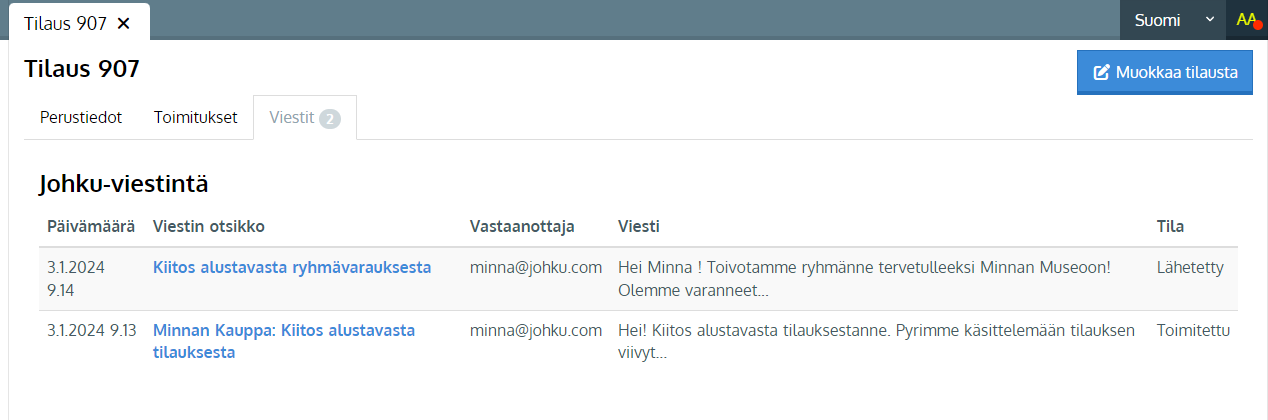Open Minnan Kauppa: Kiitos alustavasta tilauksesta link
1268x420 pixels.
click(x=284, y=341)
